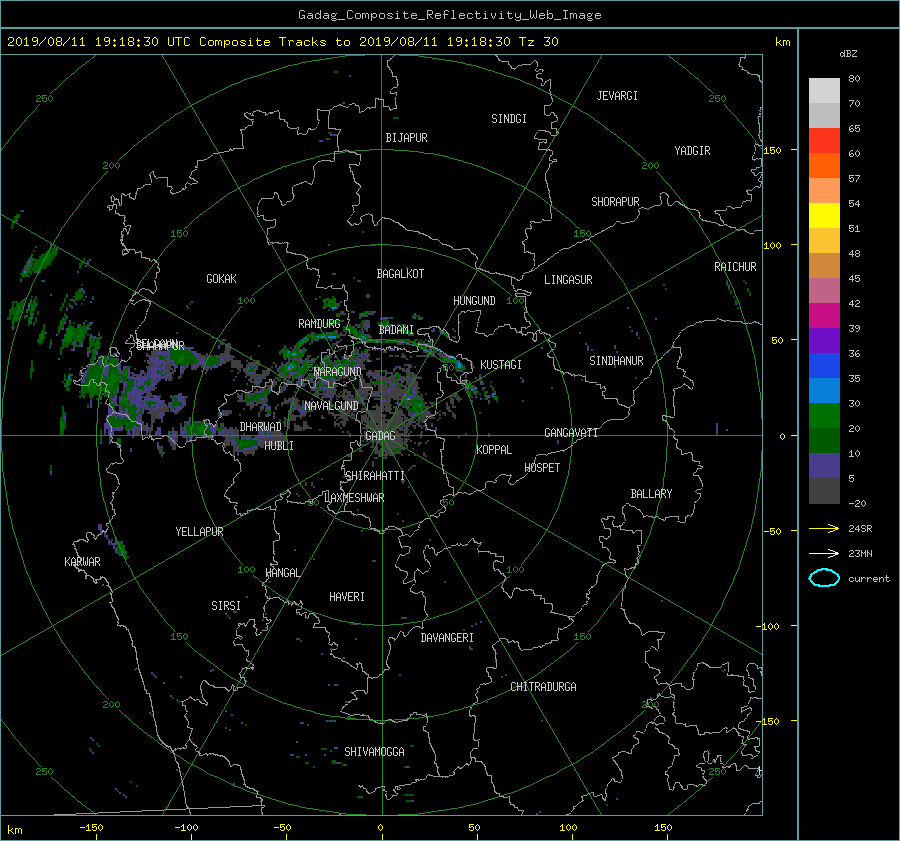Click the HUBLI city label

(x=279, y=446)
